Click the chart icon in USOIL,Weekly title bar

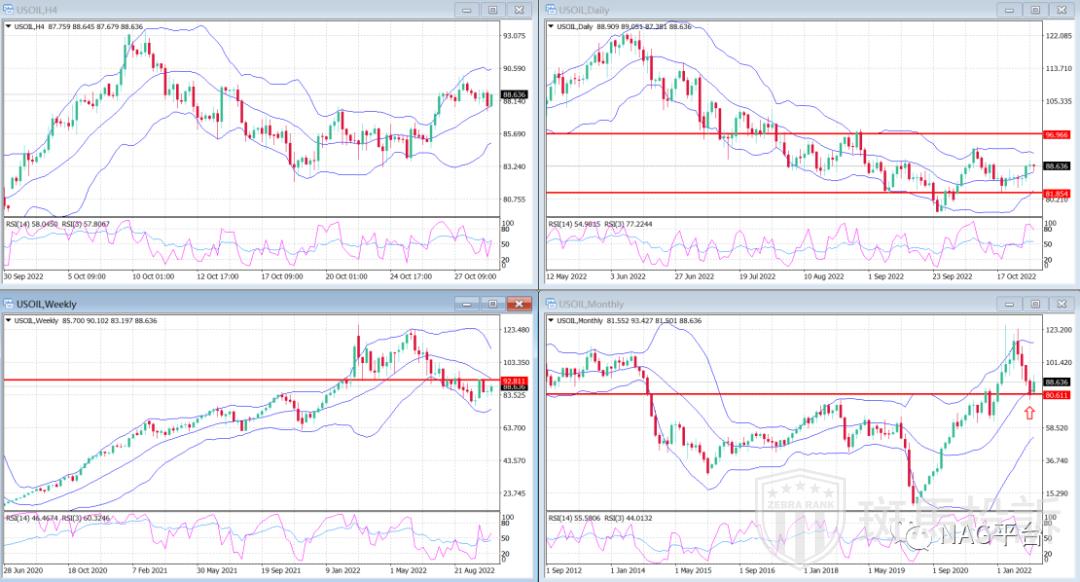[9, 304]
